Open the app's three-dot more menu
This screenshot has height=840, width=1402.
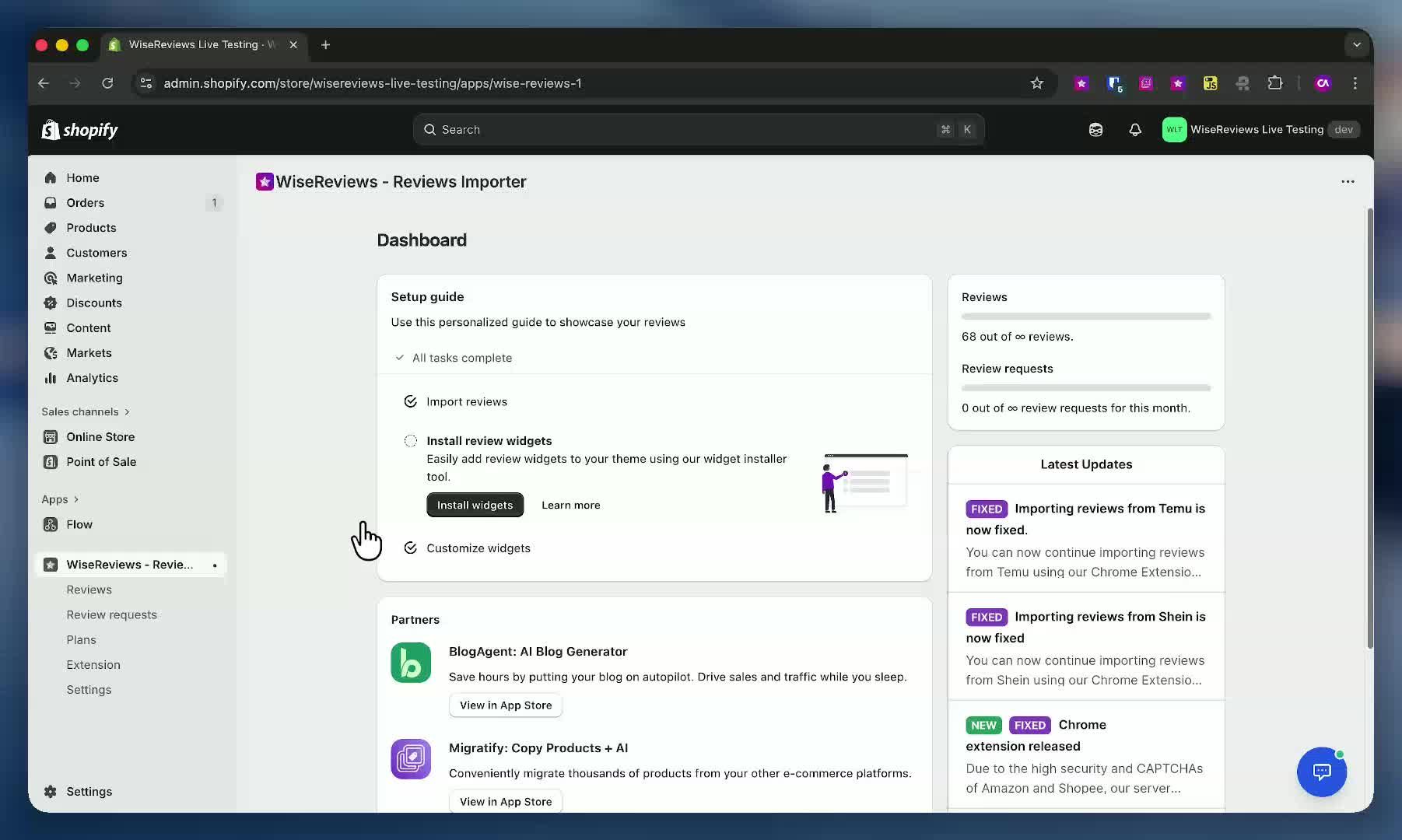(x=1348, y=181)
